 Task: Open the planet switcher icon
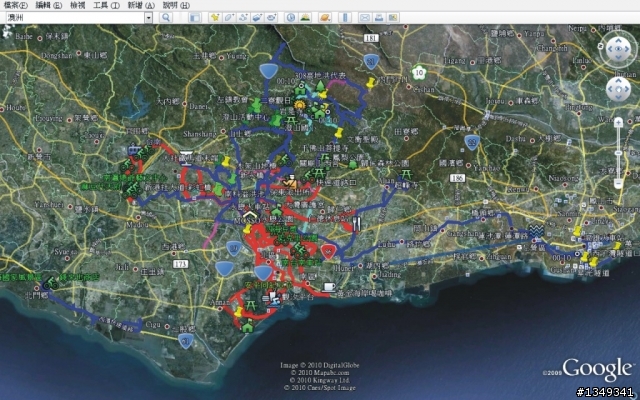click(x=325, y=17)
